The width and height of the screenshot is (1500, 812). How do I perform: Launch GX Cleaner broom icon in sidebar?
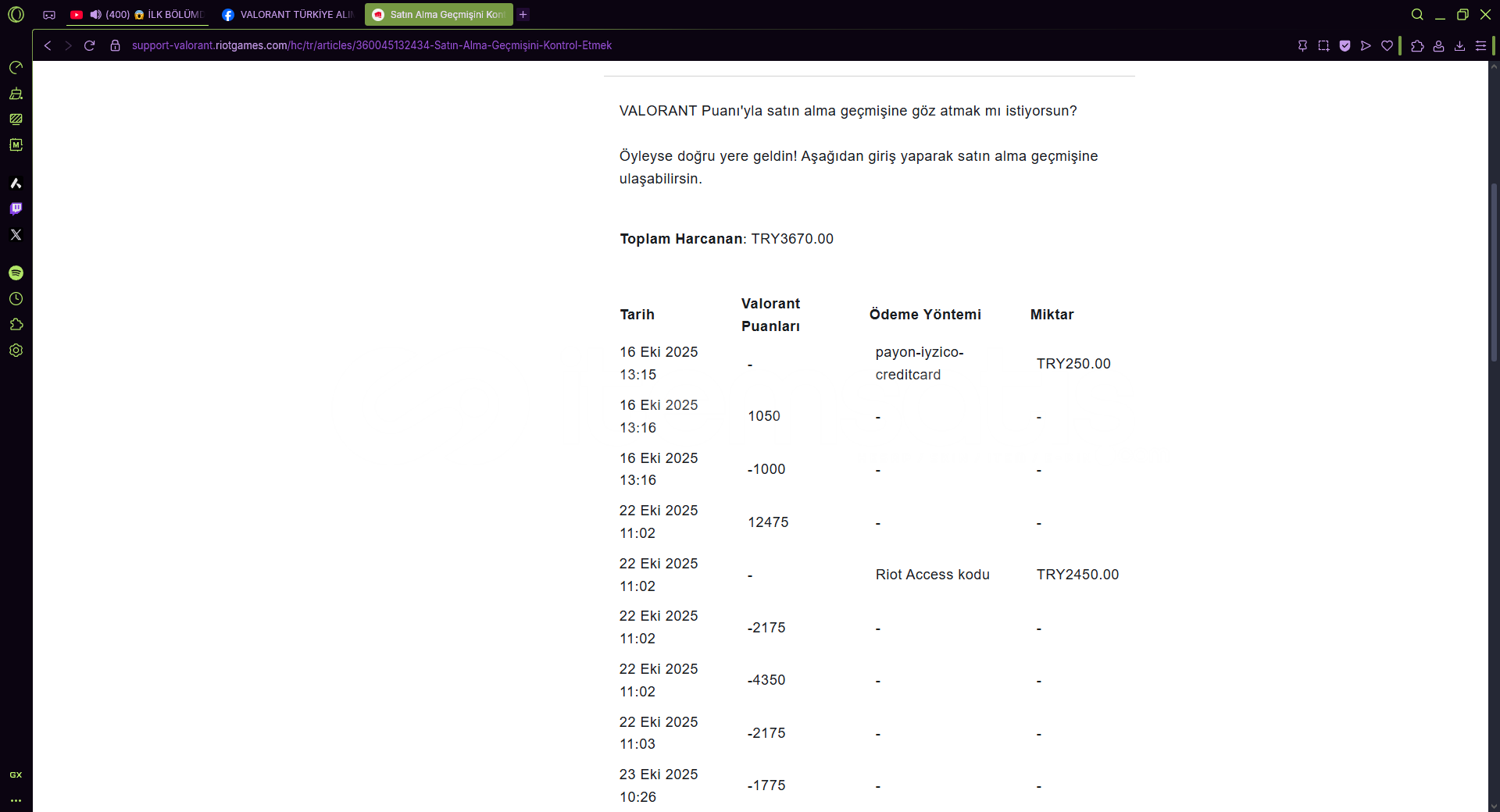click(x=16, y=94)
